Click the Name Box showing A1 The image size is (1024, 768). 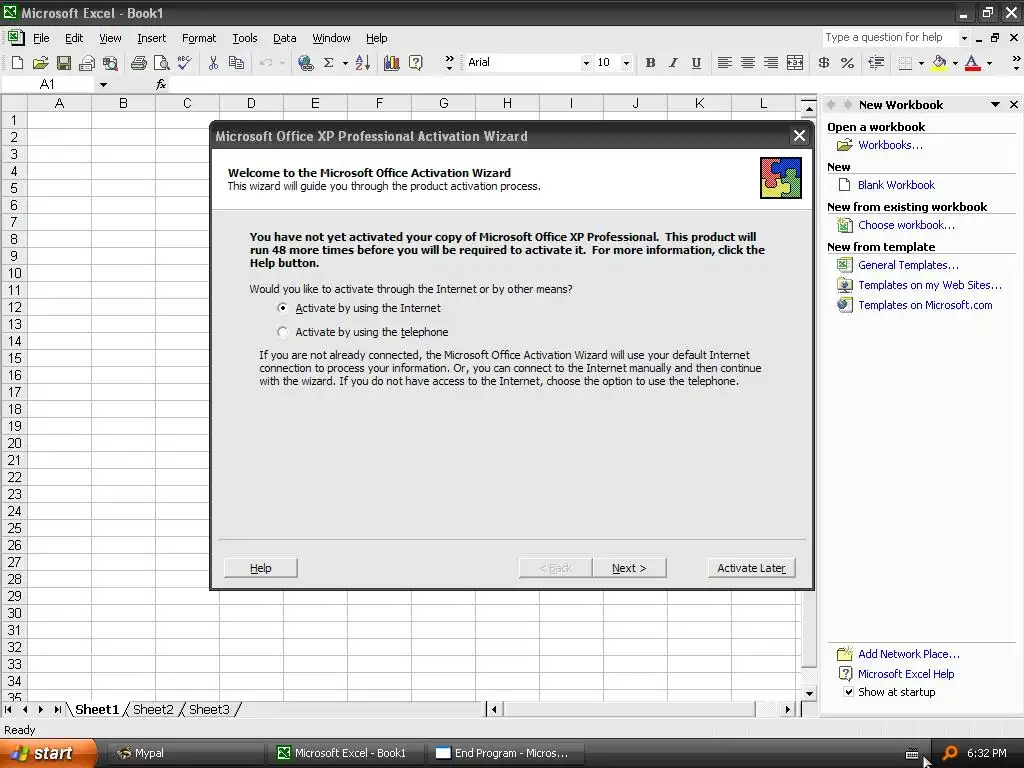pyautogui.click(x=48, y=84)
